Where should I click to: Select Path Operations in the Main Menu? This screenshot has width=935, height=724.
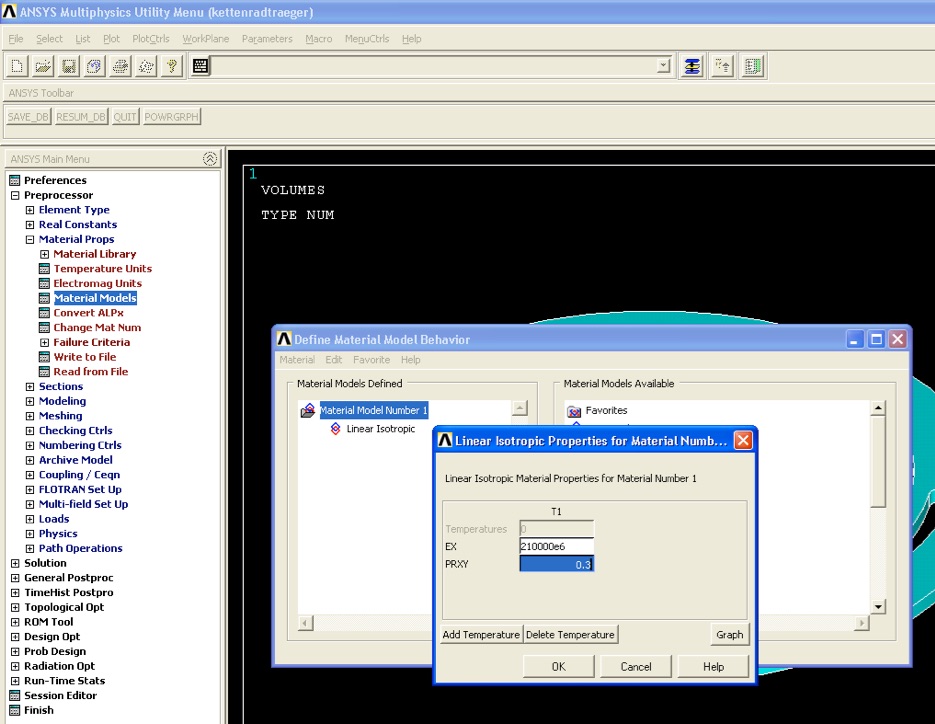(81, 548)
